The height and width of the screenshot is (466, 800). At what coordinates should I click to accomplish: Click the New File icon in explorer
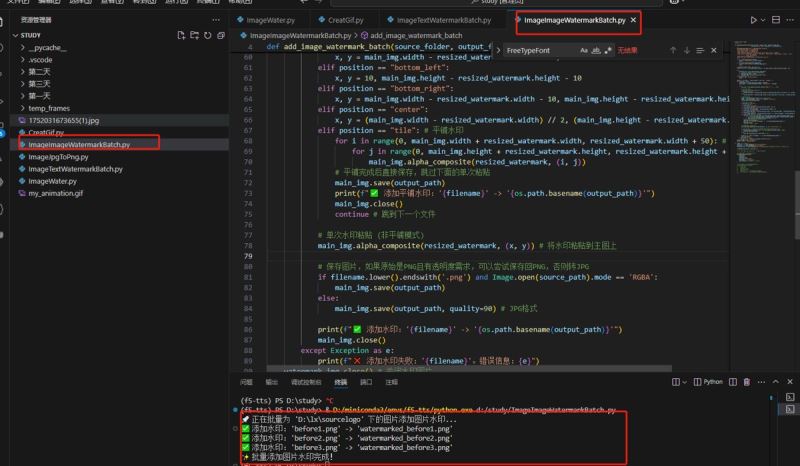181,35
